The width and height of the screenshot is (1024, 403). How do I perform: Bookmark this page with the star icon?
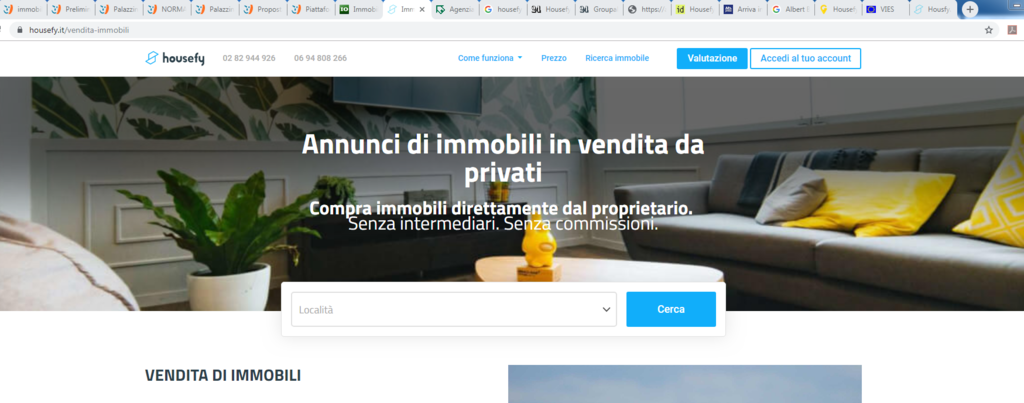tap(989, 30)
